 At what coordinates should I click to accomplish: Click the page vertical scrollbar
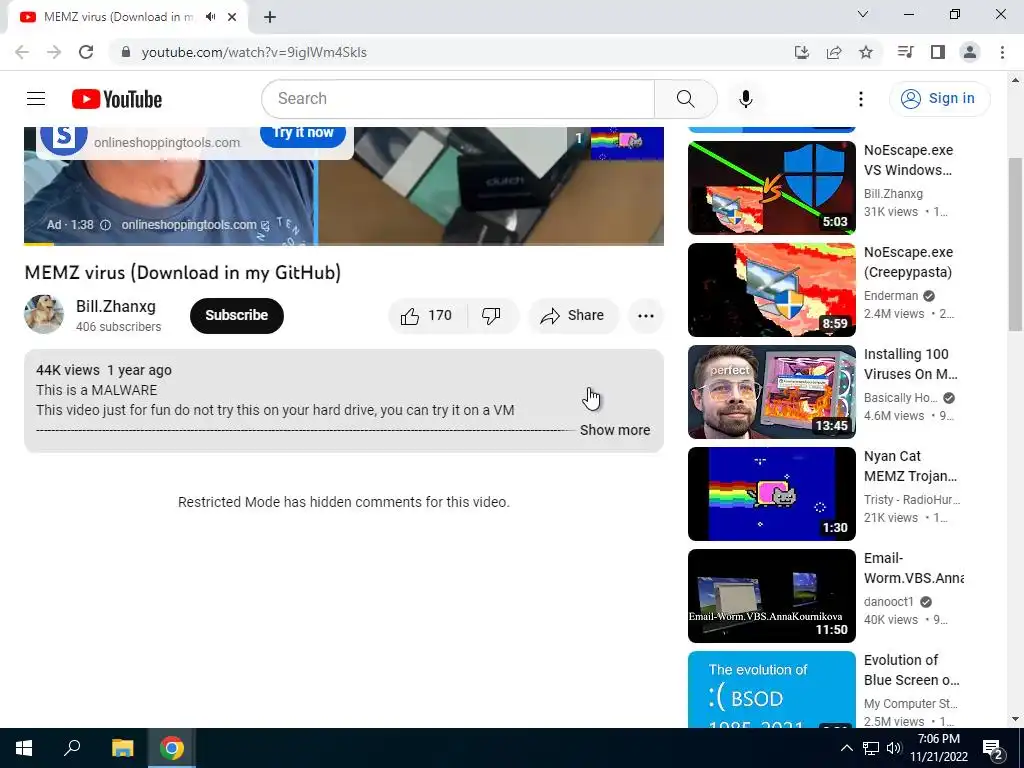1015,245
